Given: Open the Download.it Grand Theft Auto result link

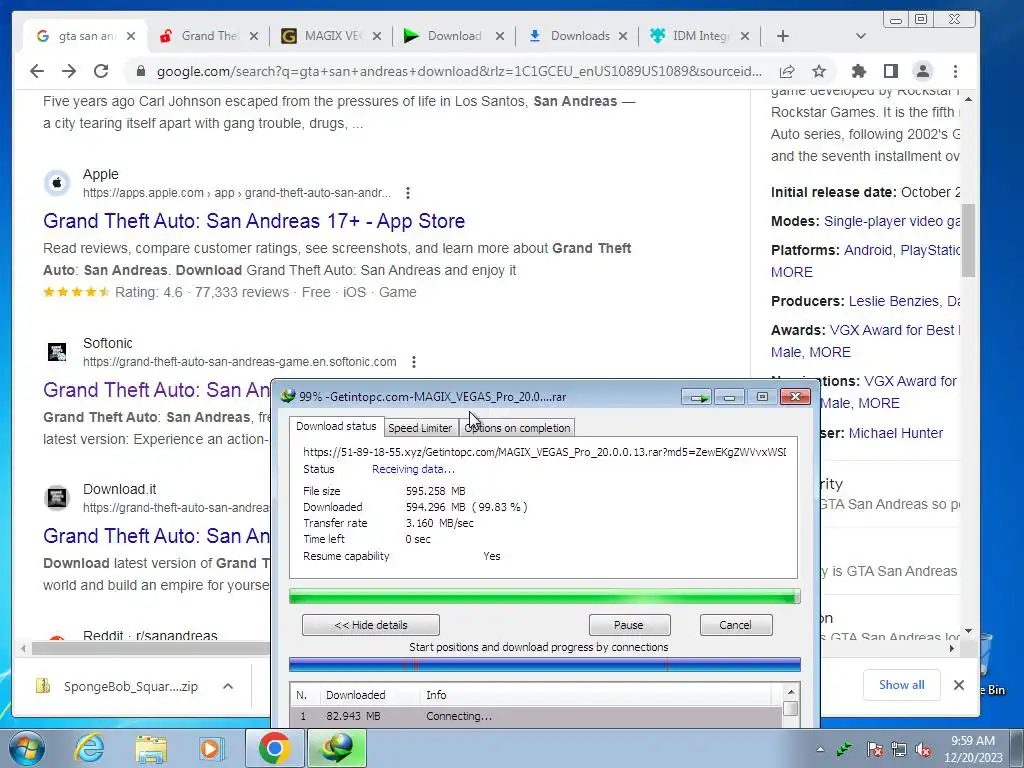Looking at the screenshot, I should pyautogui.click(x=156, y=536).
